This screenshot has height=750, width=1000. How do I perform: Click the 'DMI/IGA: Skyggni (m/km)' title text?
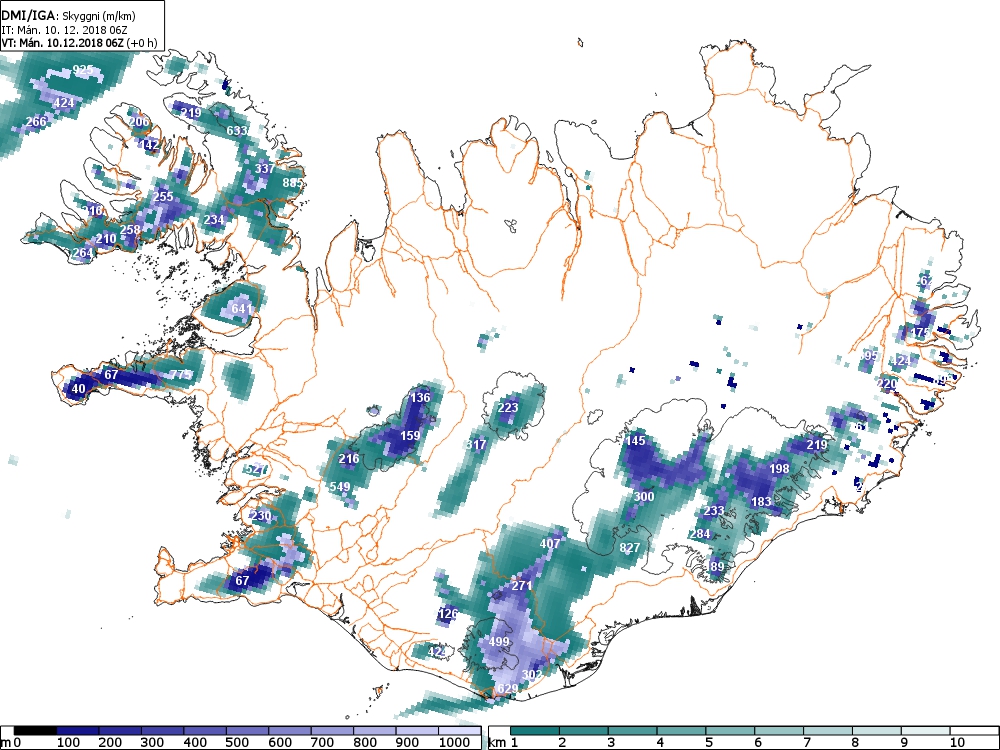coord(68,16)
